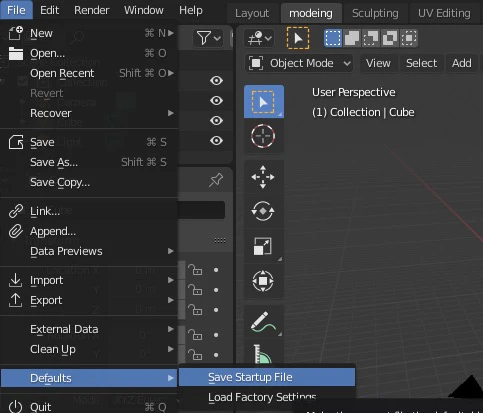Select the Cursor tool
This screenshot has height=413, width=483.
point(263,136)
